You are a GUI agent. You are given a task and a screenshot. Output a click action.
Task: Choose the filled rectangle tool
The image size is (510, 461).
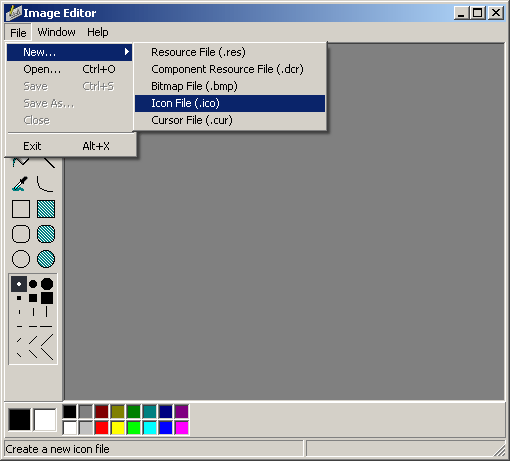(46, 209)
